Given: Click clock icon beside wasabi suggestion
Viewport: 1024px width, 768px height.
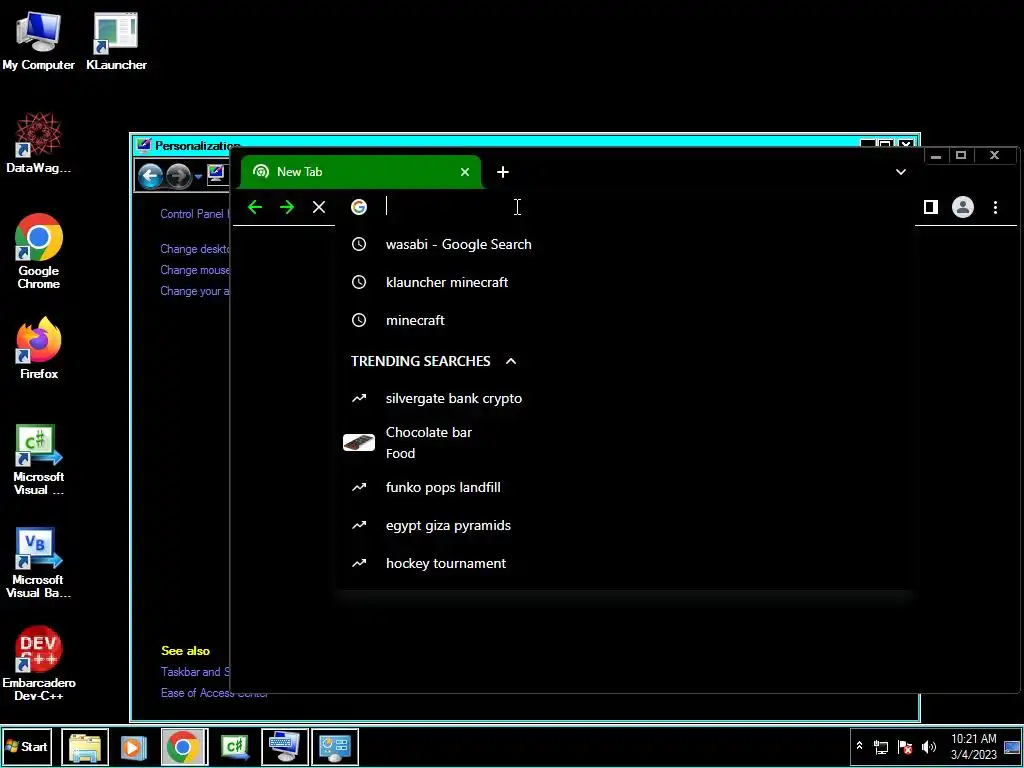Looking at the screenshot, I should [x=359, y=244].
